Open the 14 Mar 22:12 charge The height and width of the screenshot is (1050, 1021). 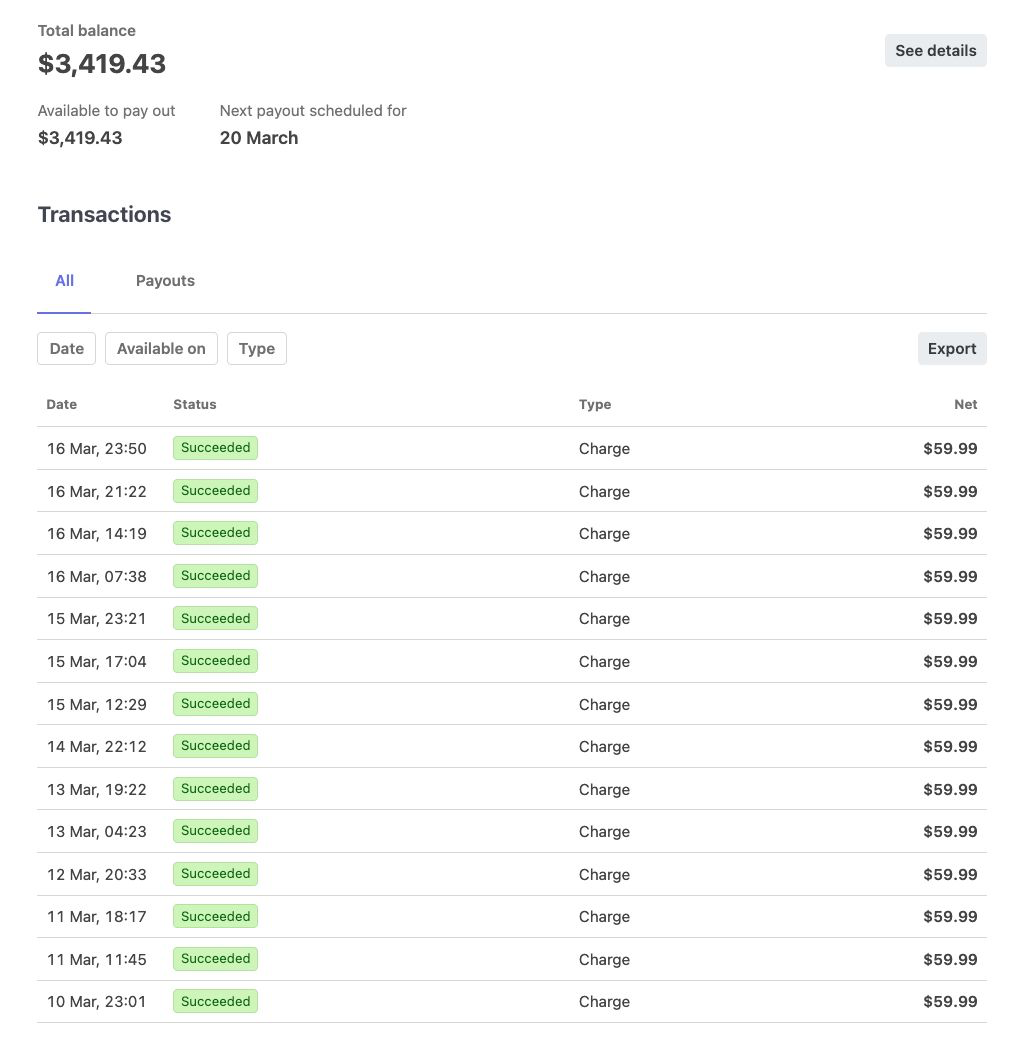500,746
